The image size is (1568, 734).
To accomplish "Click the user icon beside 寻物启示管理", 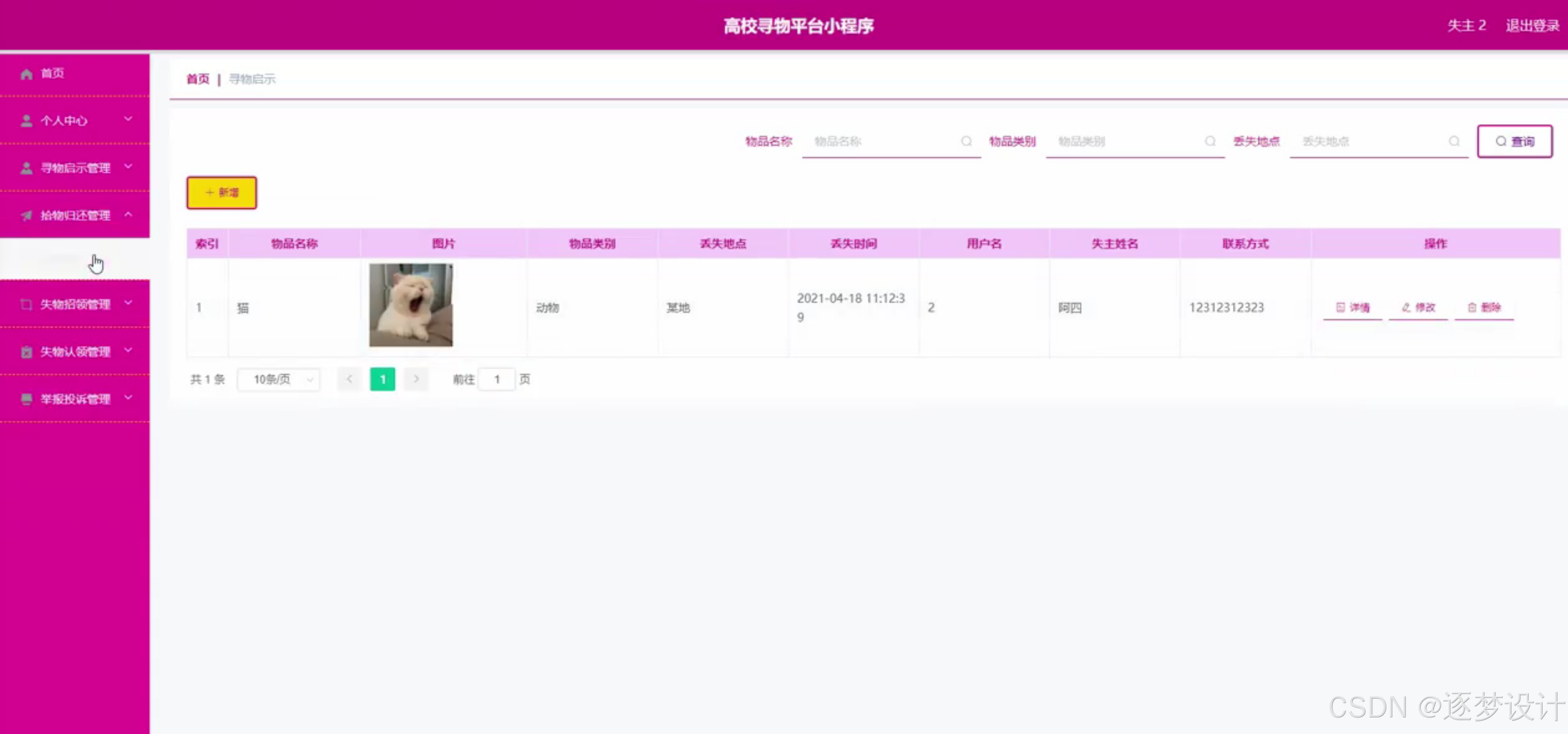I will pyautogui.click(x=27, y=167).
